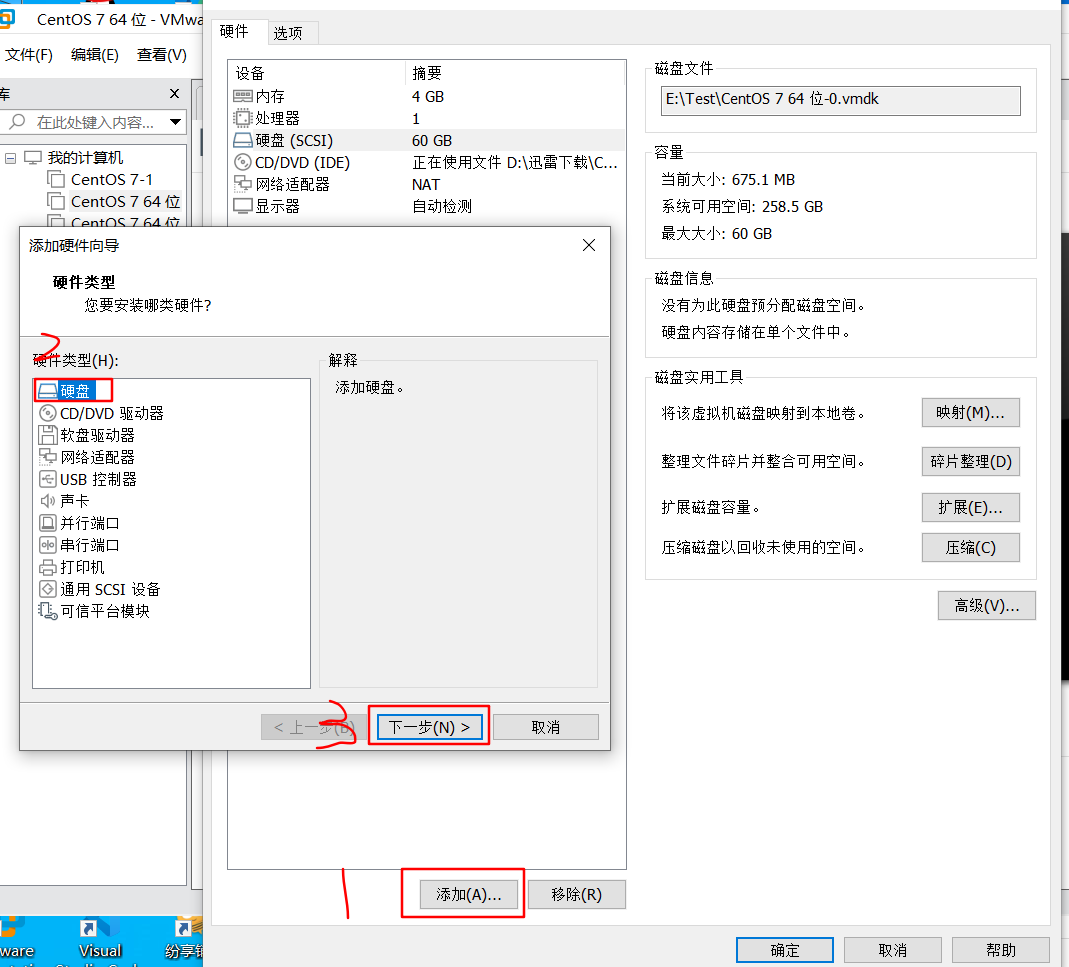Viewport: 1069px width, 967px height.
Task: Click the 映射(M)... button
Action: pyautogui.click(x=970, y=413)
